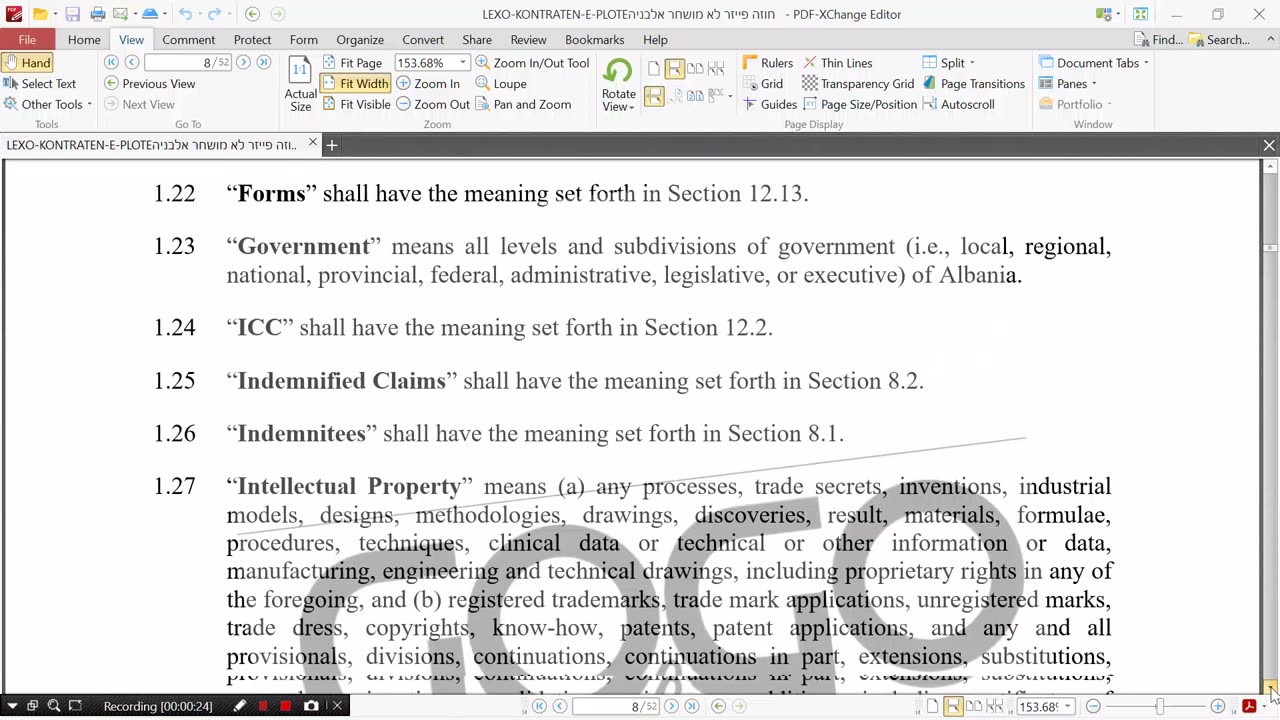
Task: Select continuous page layout icon
Action: tap(674, 69)
